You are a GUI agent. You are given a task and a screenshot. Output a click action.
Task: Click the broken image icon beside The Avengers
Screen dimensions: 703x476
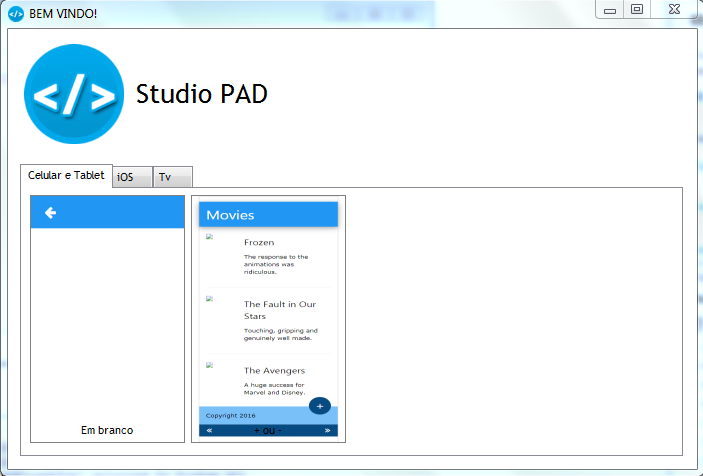[209, 365]
